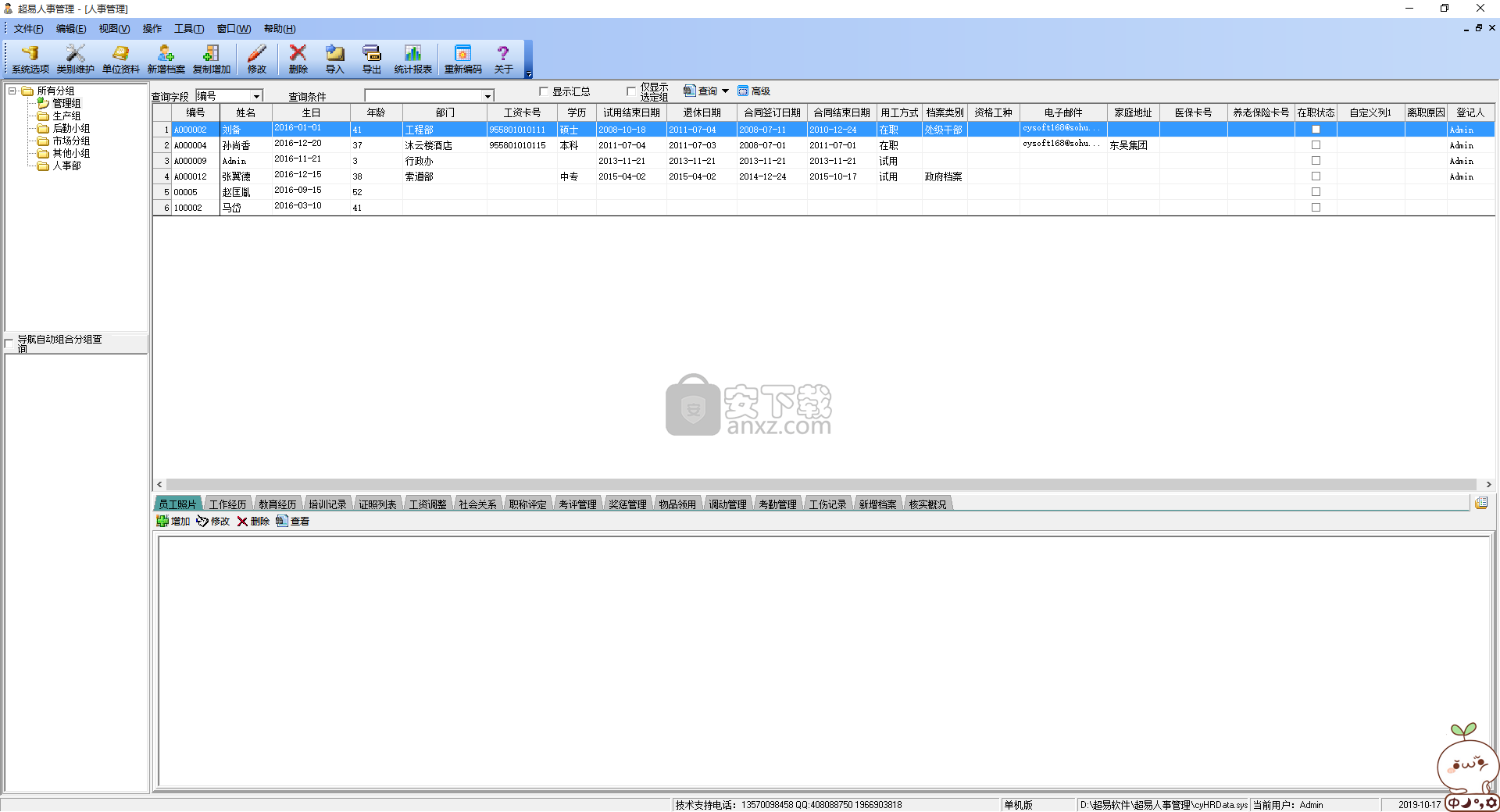Open 查询条件 combo box dropdown
This screenshot has height=812, width=1500.
(x=487, y=96)
